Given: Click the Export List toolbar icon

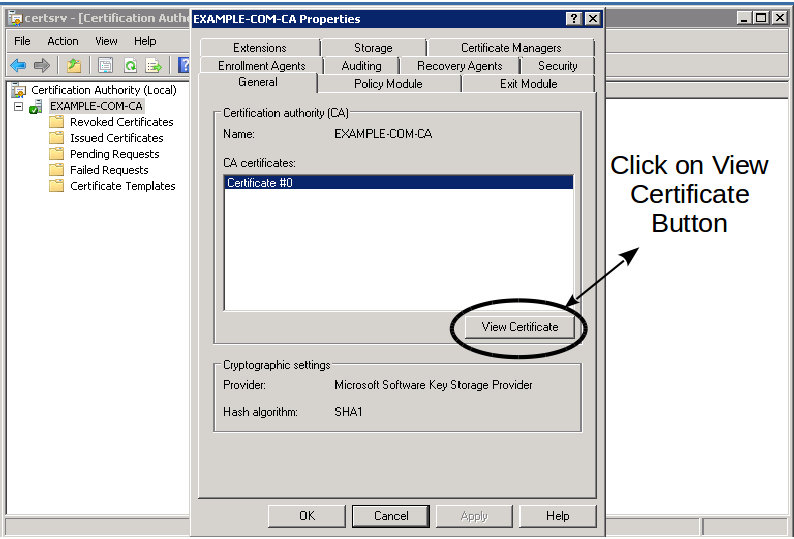Looking at the screenshot, I should pos(154,66).
